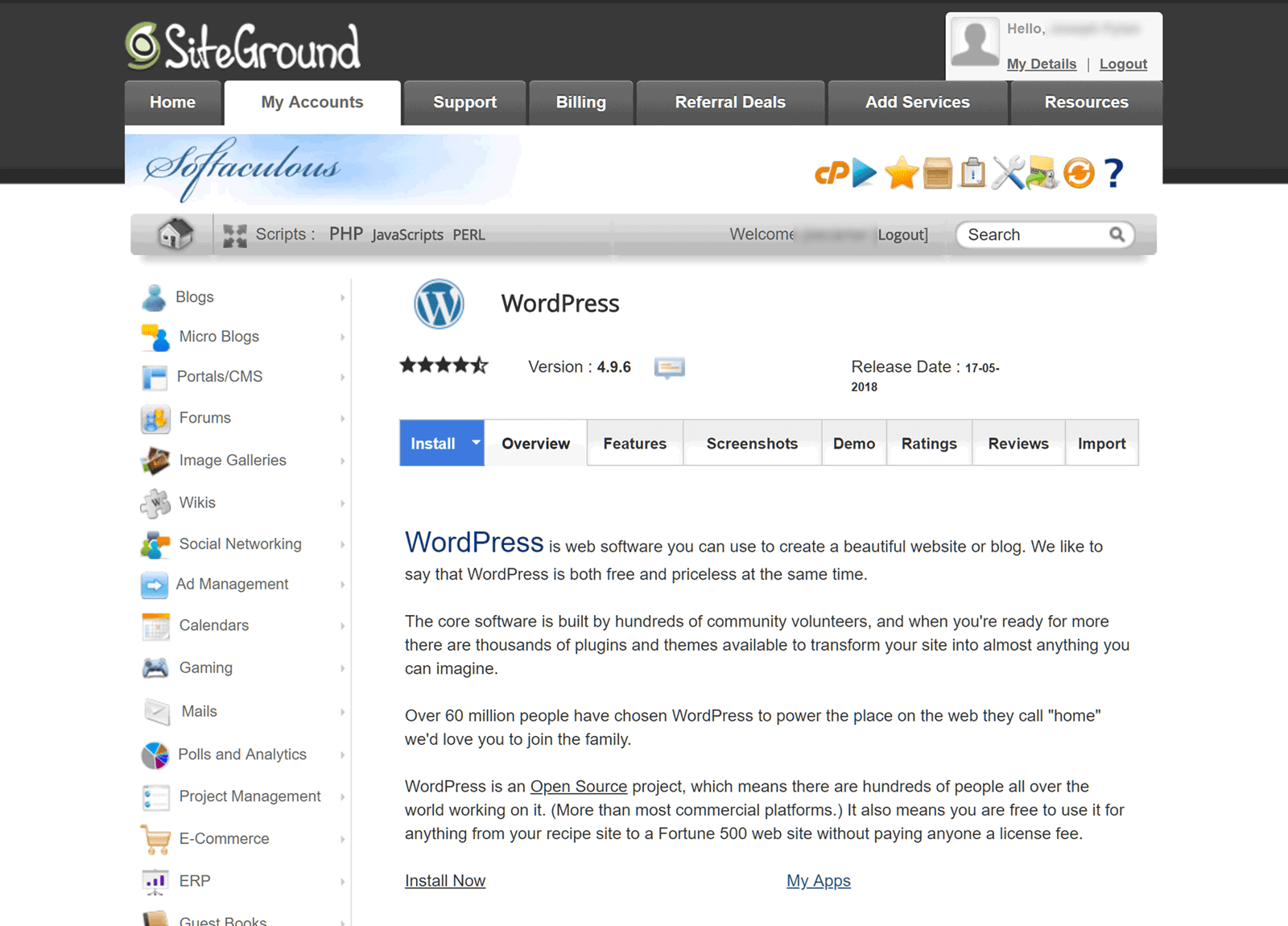The height and width of the screenshot is (926, 1288).
Task: Click the Micro Blogs category icon
Action: [x=155, y=337]
